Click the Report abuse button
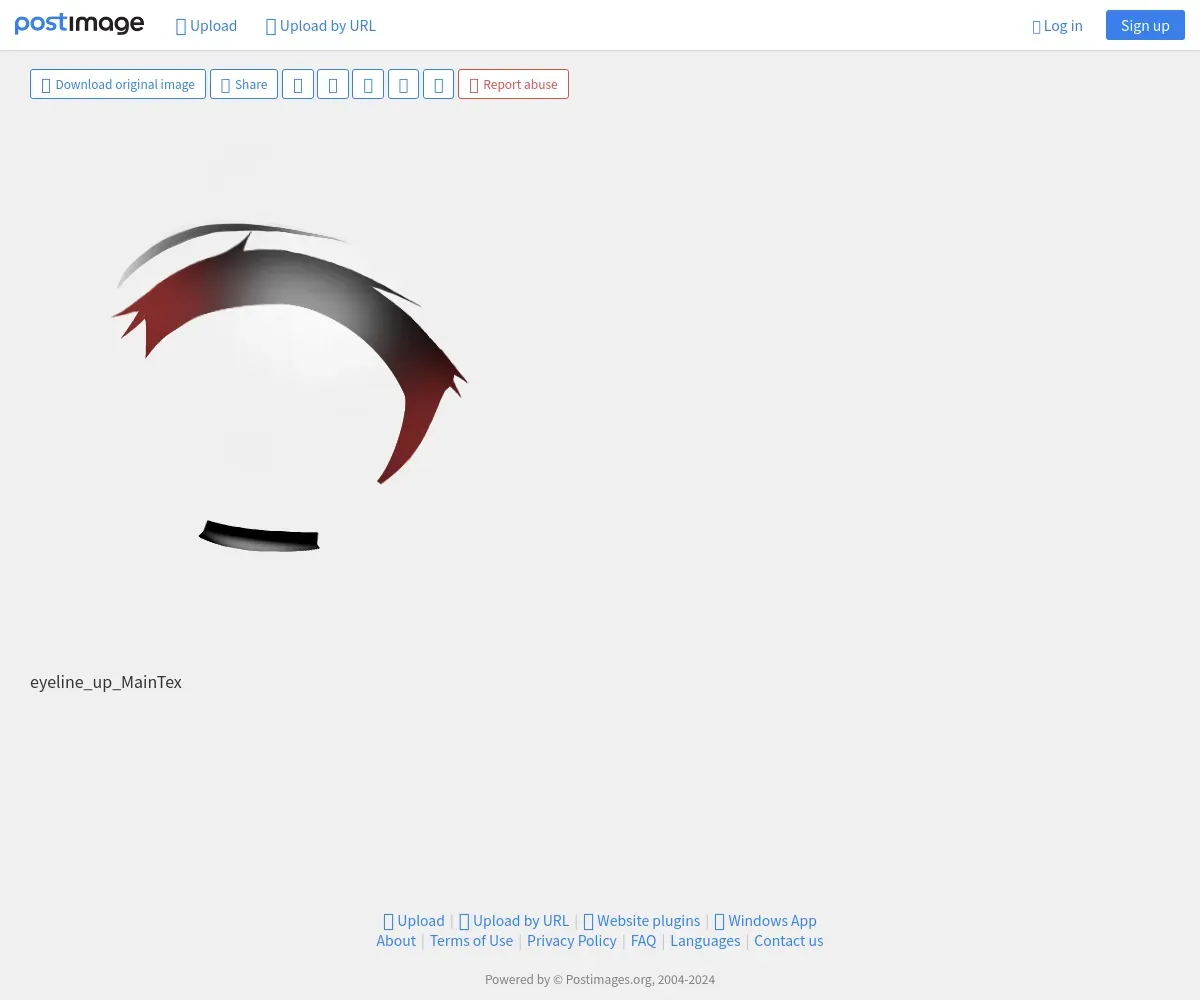The image size is (1200, 1000). [513, 84]
